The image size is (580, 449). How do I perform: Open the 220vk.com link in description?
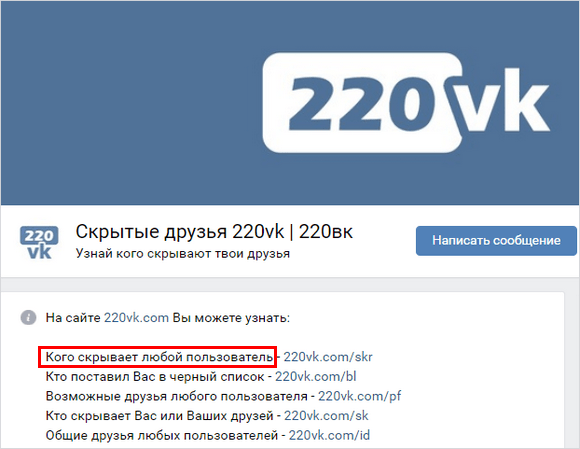pyautogui.click(x=136, y=318)
